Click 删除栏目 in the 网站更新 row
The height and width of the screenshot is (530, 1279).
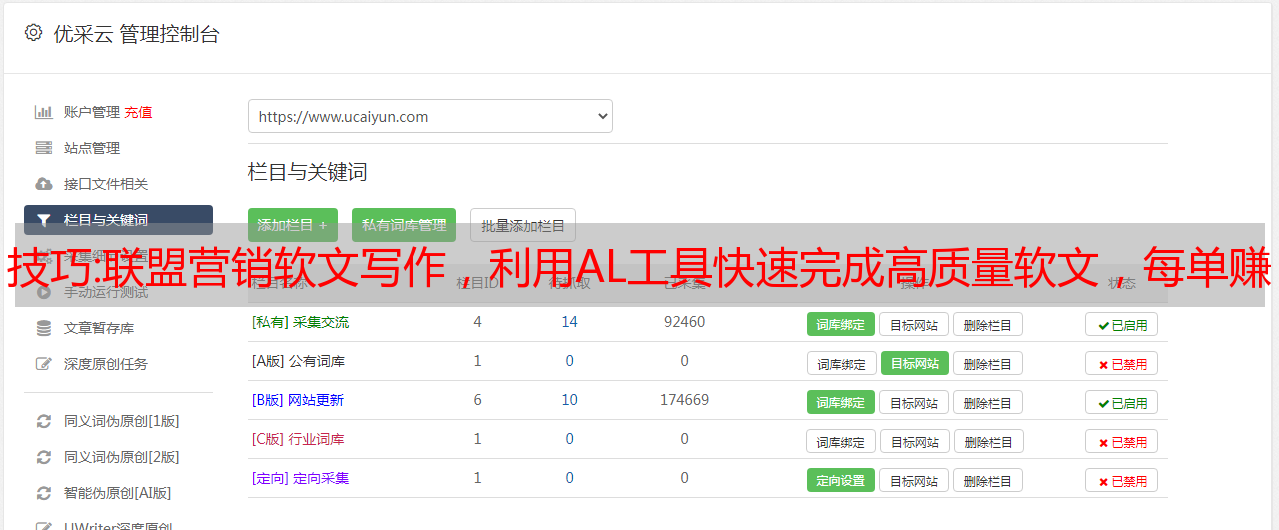(x=988, y=402)
